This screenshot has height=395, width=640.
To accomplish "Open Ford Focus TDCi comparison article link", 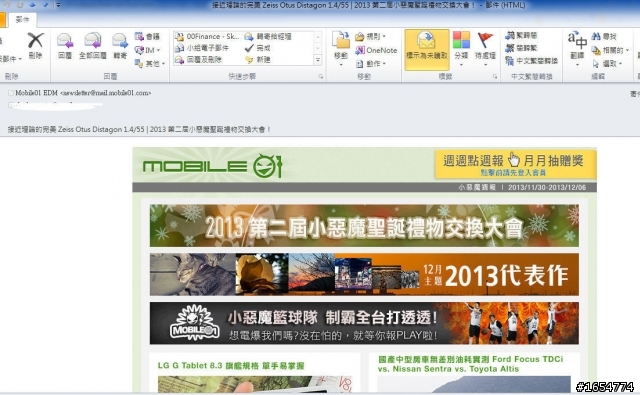I will point(471,364).
